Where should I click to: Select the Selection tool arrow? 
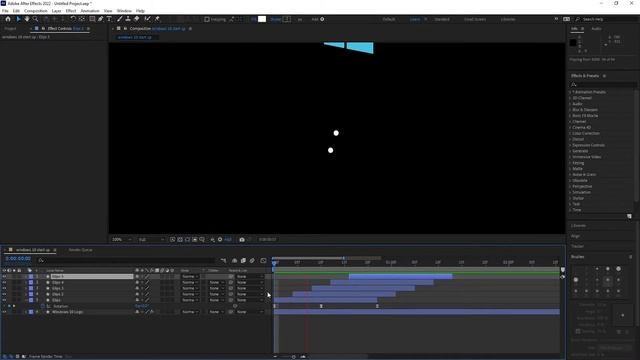(x=18, y=19)
